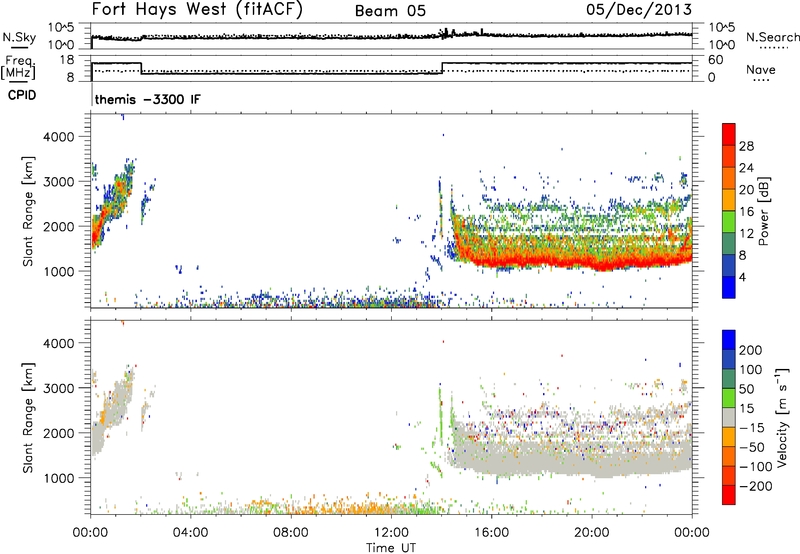Click the 'N.Search' legend label
This screenshot has height=554, width=800.
click(x=772, y=37)
